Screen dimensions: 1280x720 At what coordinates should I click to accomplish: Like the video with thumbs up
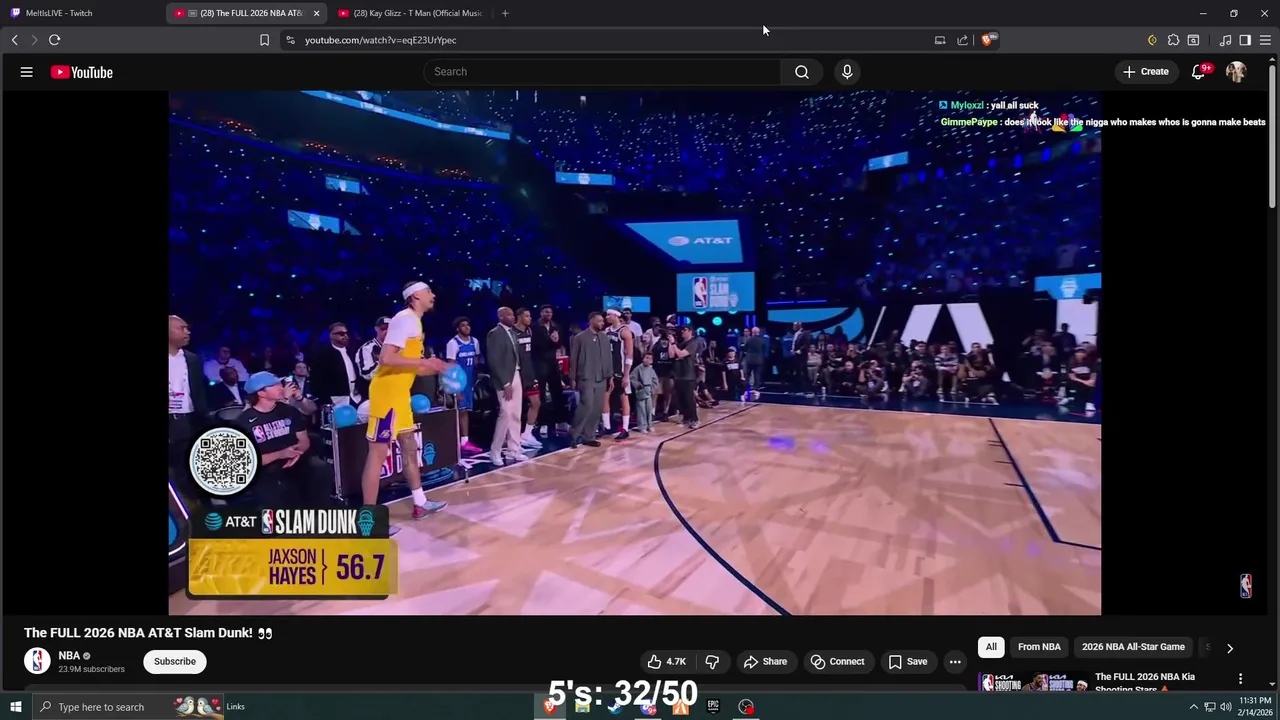tap(666, 662)
